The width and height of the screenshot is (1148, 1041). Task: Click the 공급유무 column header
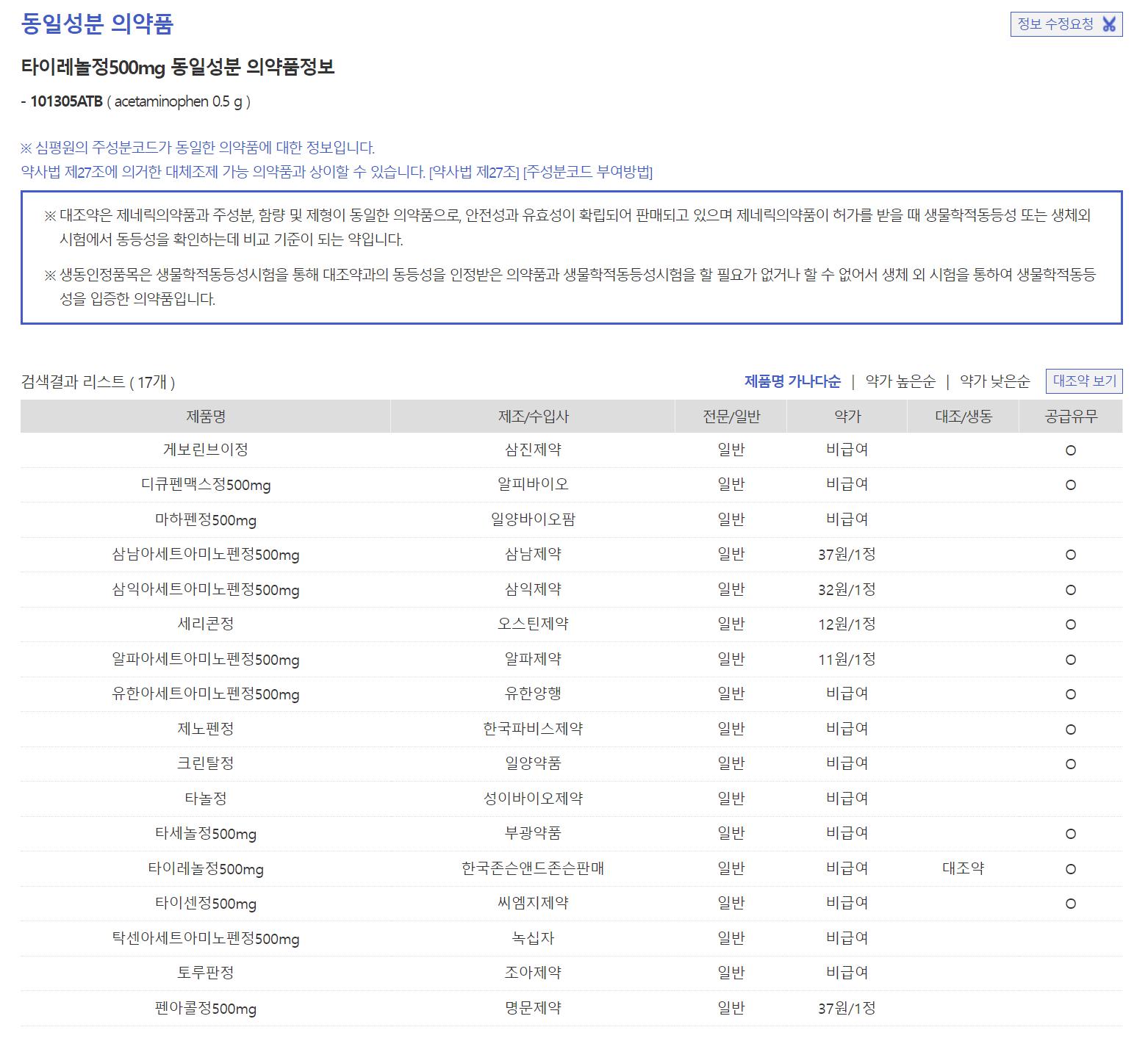click(1071, 417)
